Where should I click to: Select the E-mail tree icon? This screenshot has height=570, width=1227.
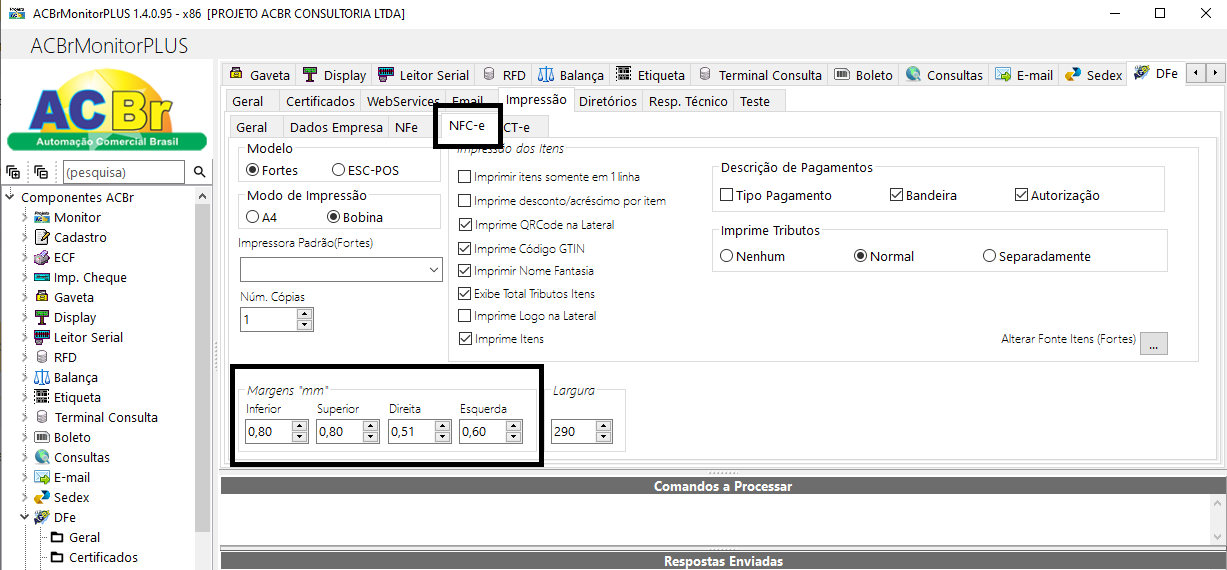pos(42,477)
